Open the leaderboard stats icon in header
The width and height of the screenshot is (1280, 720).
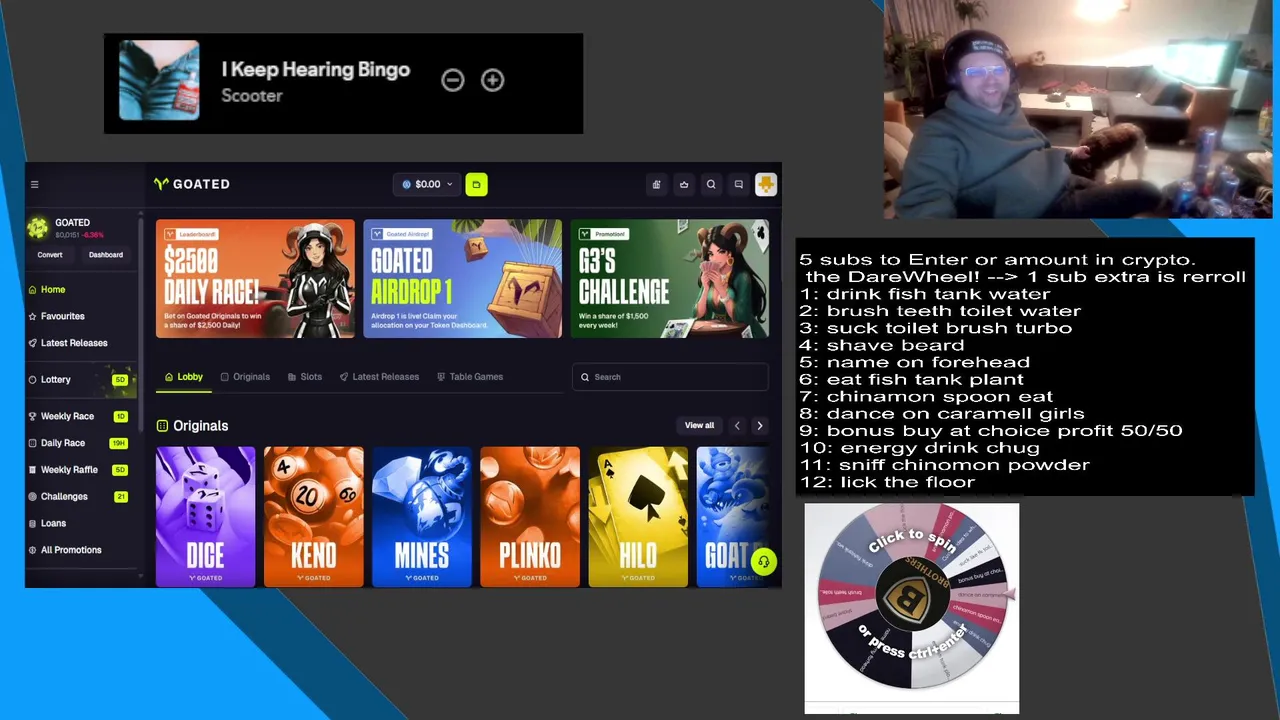(656, 184)
